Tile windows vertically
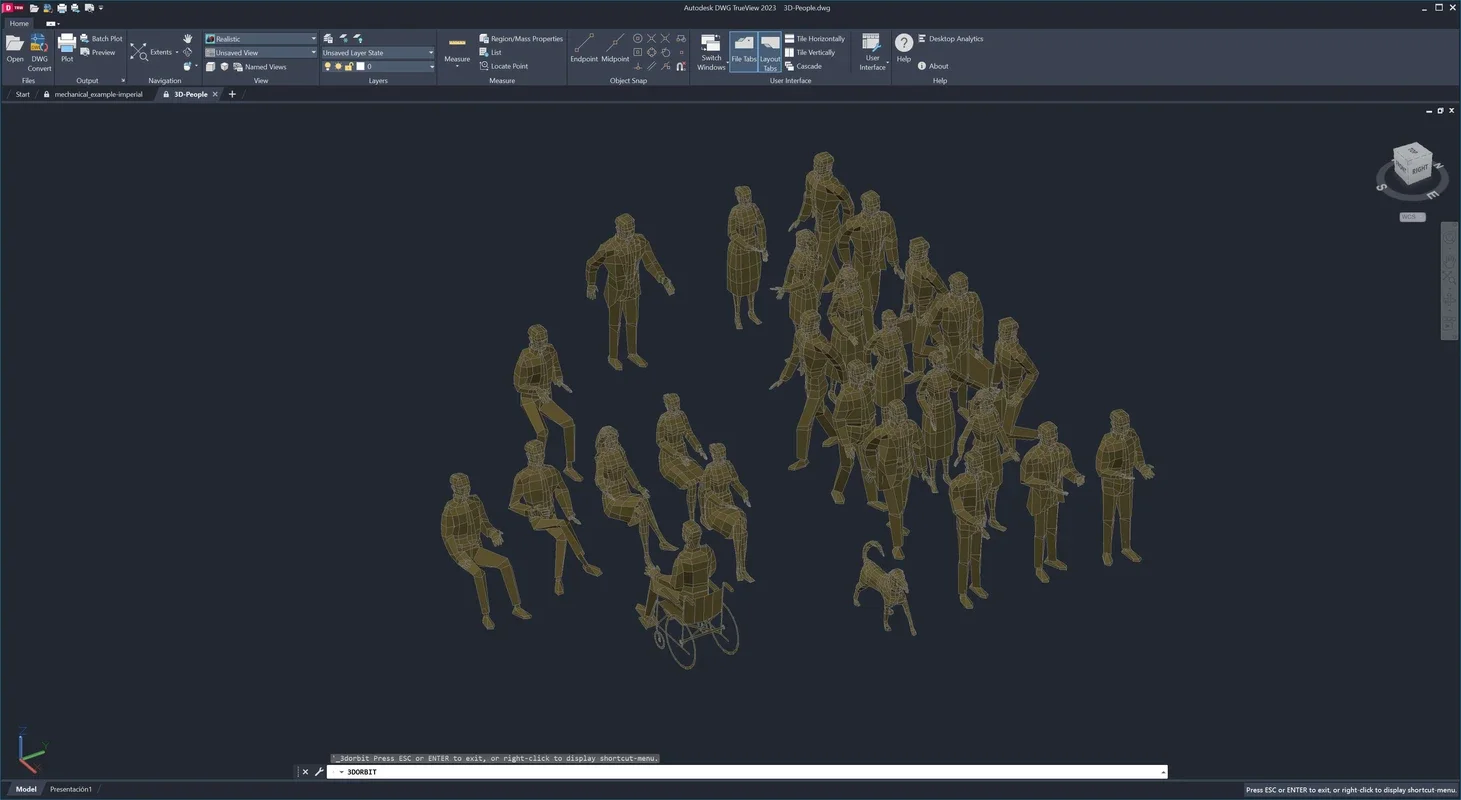This screenshot has width=1461, height=800. [809, 52]
